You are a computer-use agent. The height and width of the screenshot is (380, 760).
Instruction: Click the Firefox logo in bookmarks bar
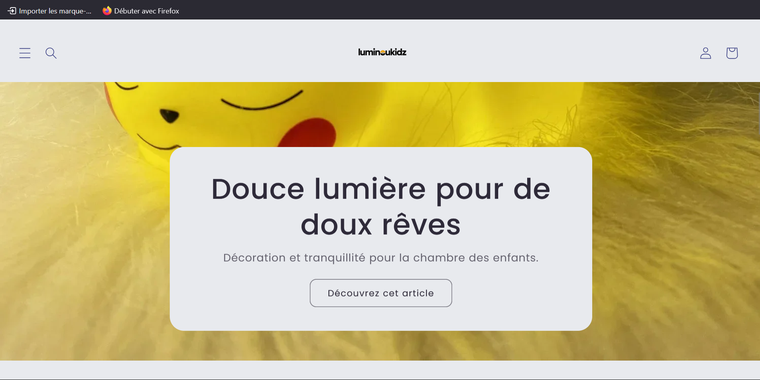[x=107, y=11]
